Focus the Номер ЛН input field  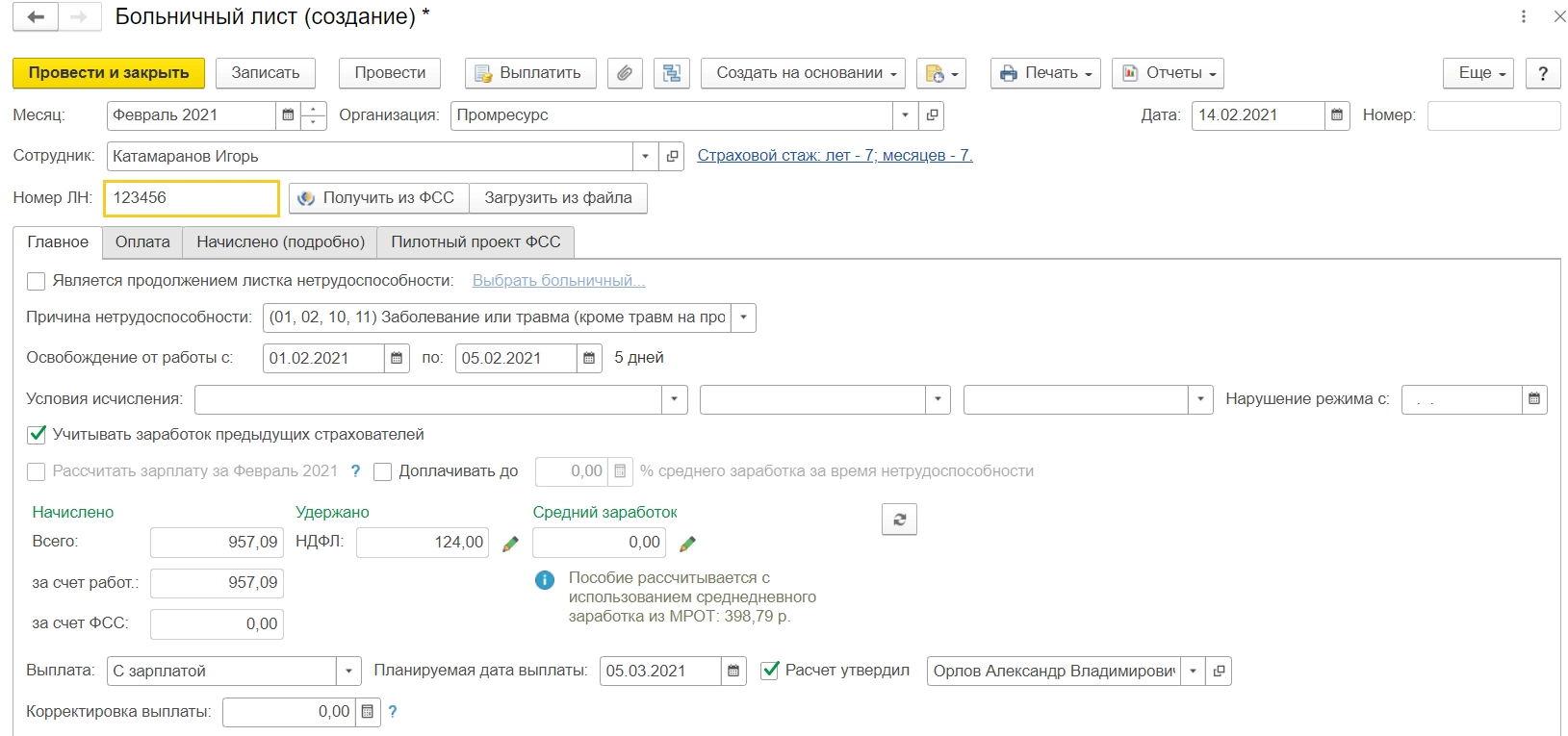(x=192, y=198)
